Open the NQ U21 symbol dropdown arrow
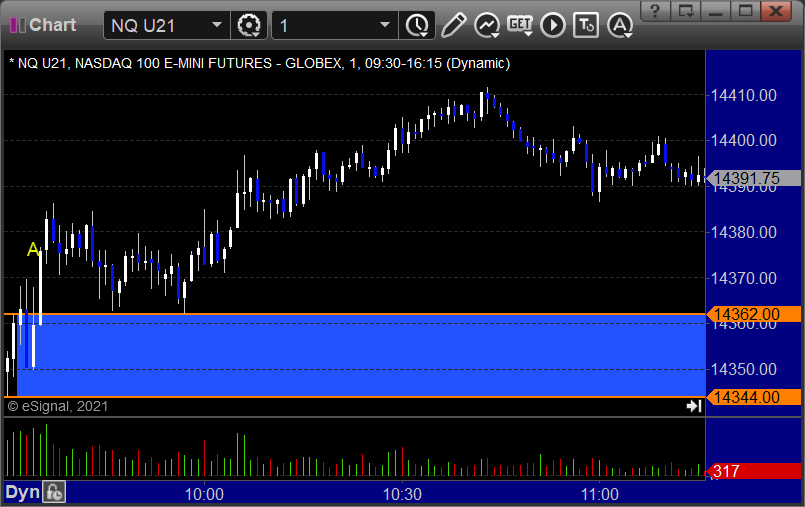The image size is (805, 507). click(217, 25)
